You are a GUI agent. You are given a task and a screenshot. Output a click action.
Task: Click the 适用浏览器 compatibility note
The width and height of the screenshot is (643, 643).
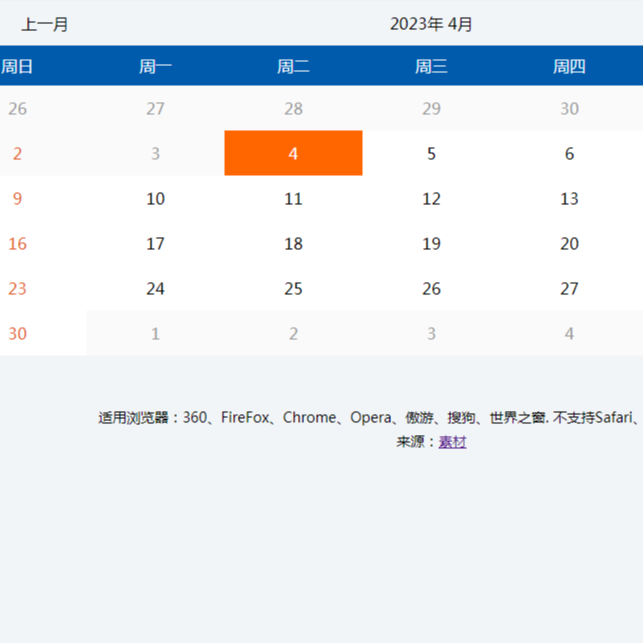(369, 417)
